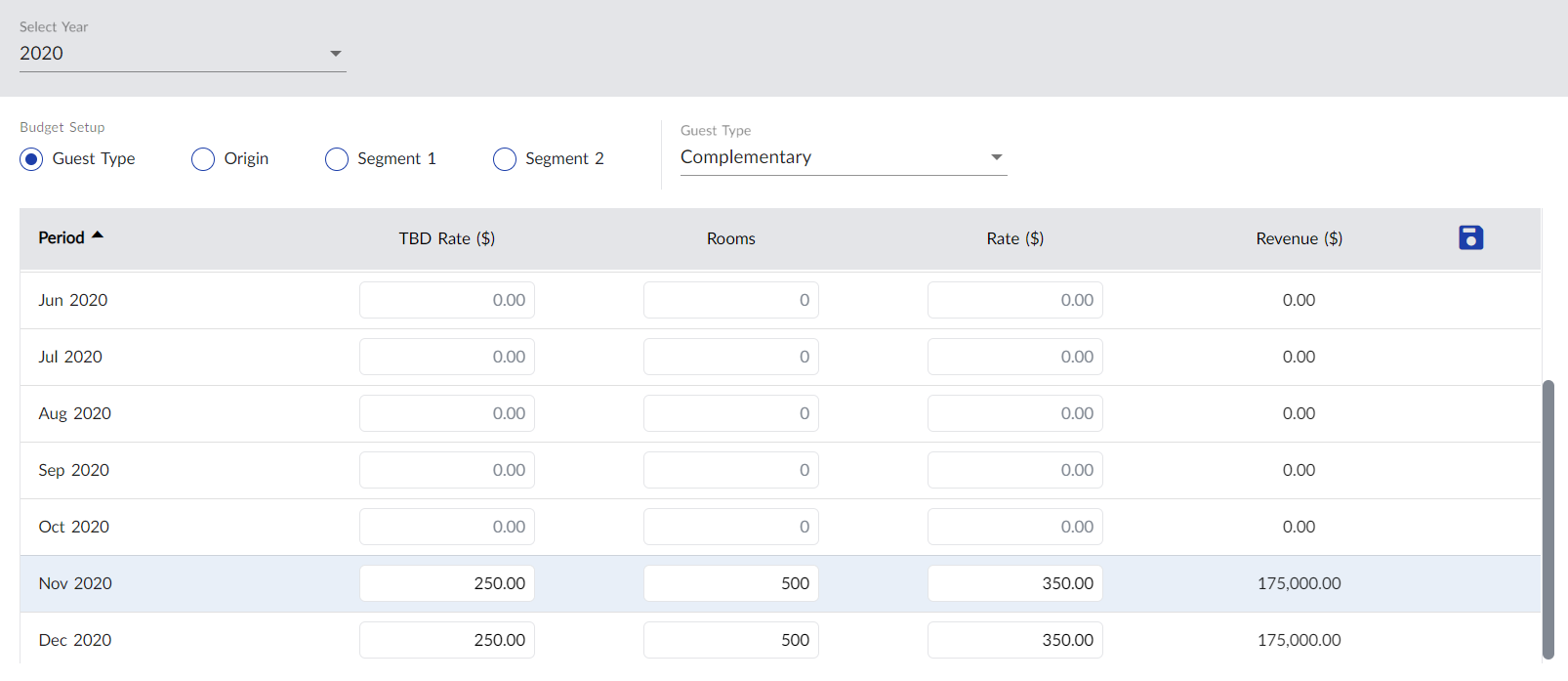This screenshot has width=1568, height=681.
Task: Click Rooms field for Jun 2020
Action: pyautogui.click(x=731, y=300)
